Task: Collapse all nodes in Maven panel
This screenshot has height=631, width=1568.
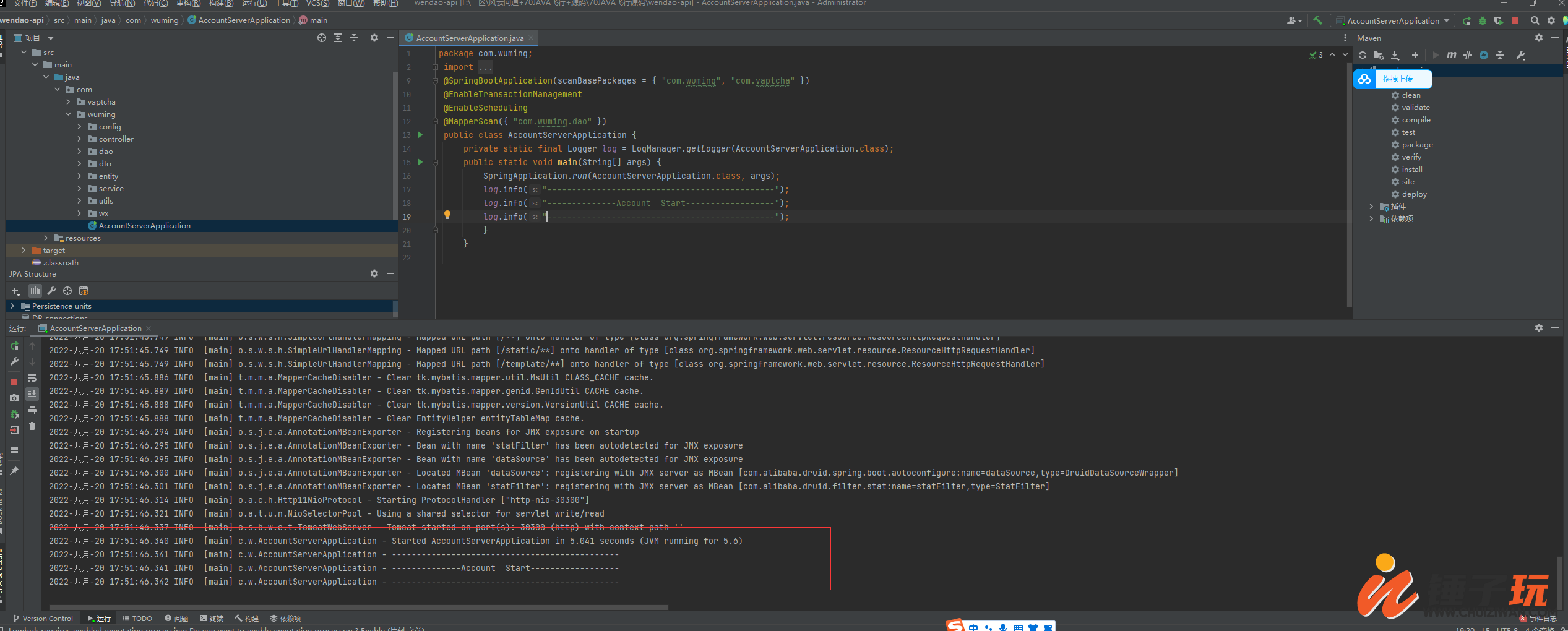Action: pos(1500,55)
